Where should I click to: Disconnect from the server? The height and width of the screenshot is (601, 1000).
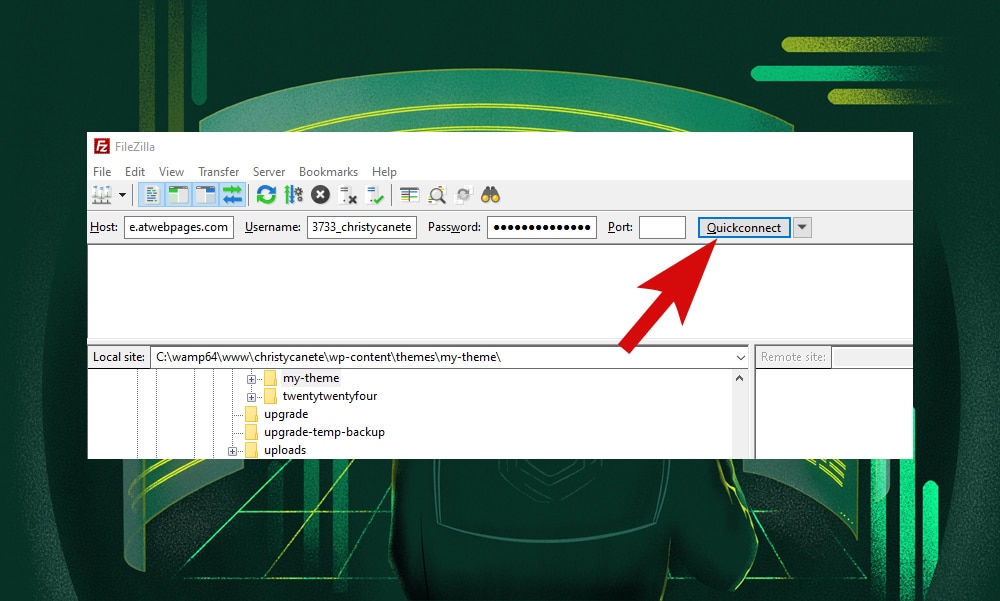click(x=347, y=195)
